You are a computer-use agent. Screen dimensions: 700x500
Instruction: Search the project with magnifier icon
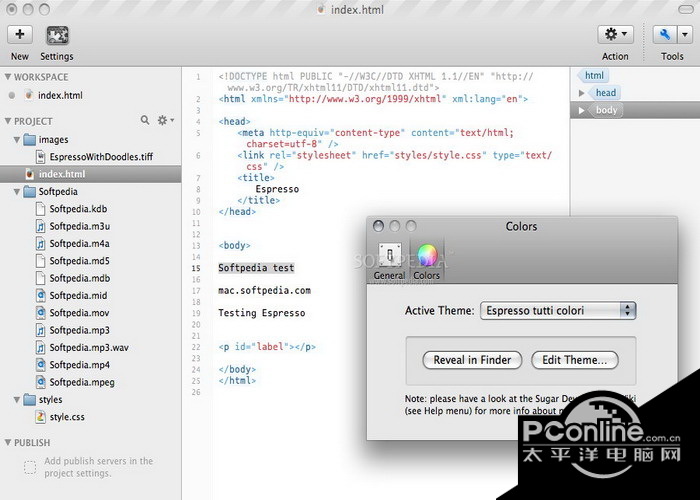(x=145, y=120)
